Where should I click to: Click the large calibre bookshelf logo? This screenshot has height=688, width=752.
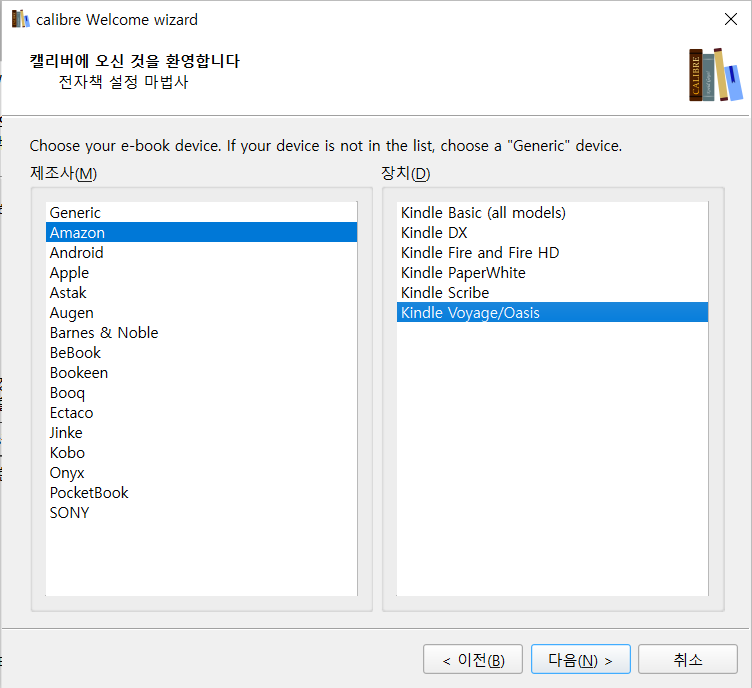click(716, 75)
